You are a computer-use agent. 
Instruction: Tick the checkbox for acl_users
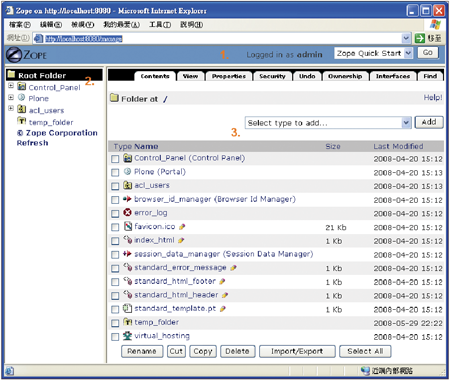[115, 186]
